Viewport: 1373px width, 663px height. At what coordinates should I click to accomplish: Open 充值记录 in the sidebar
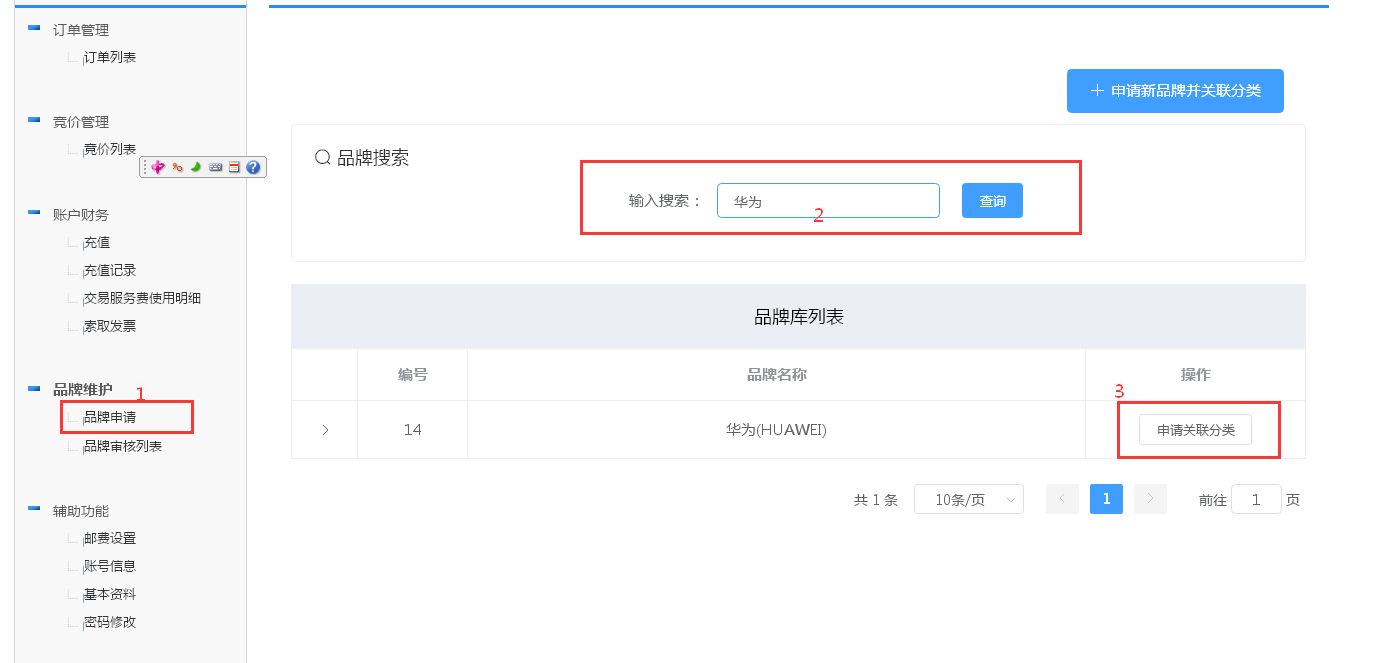point(110,270)
